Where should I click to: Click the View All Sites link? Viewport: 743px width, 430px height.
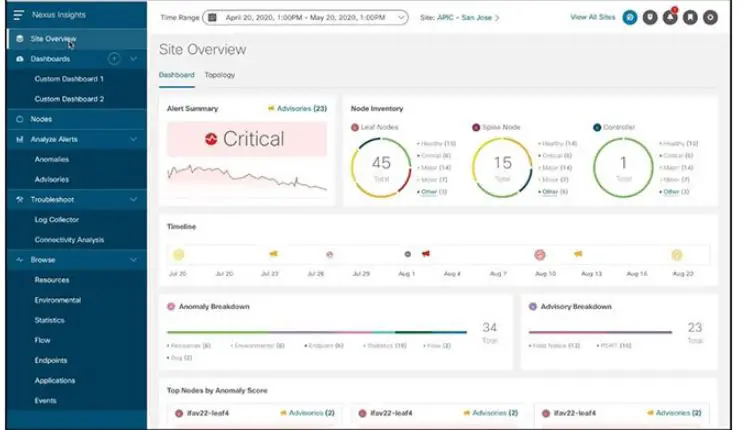[593, 17]
